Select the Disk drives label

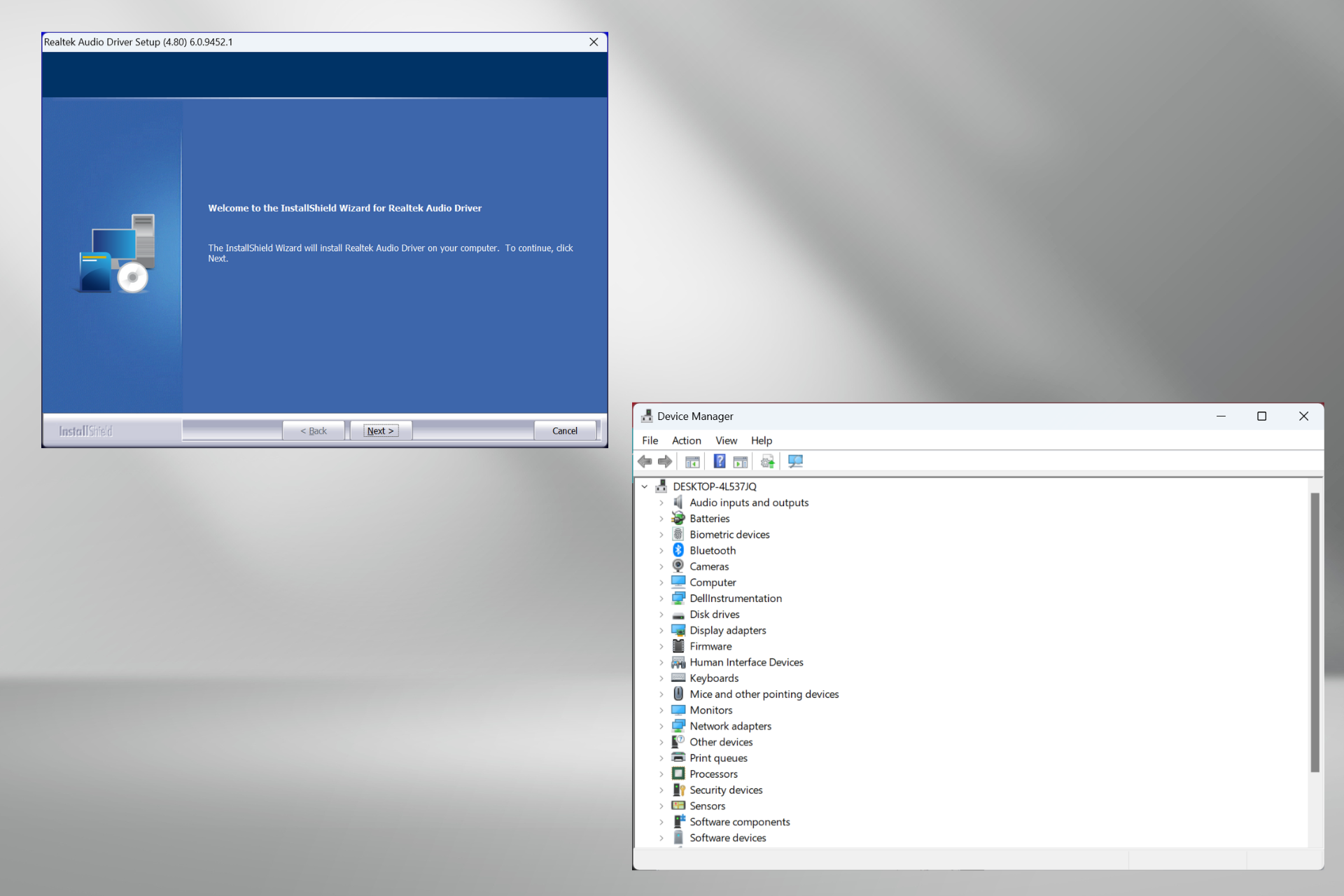point(714,615)
